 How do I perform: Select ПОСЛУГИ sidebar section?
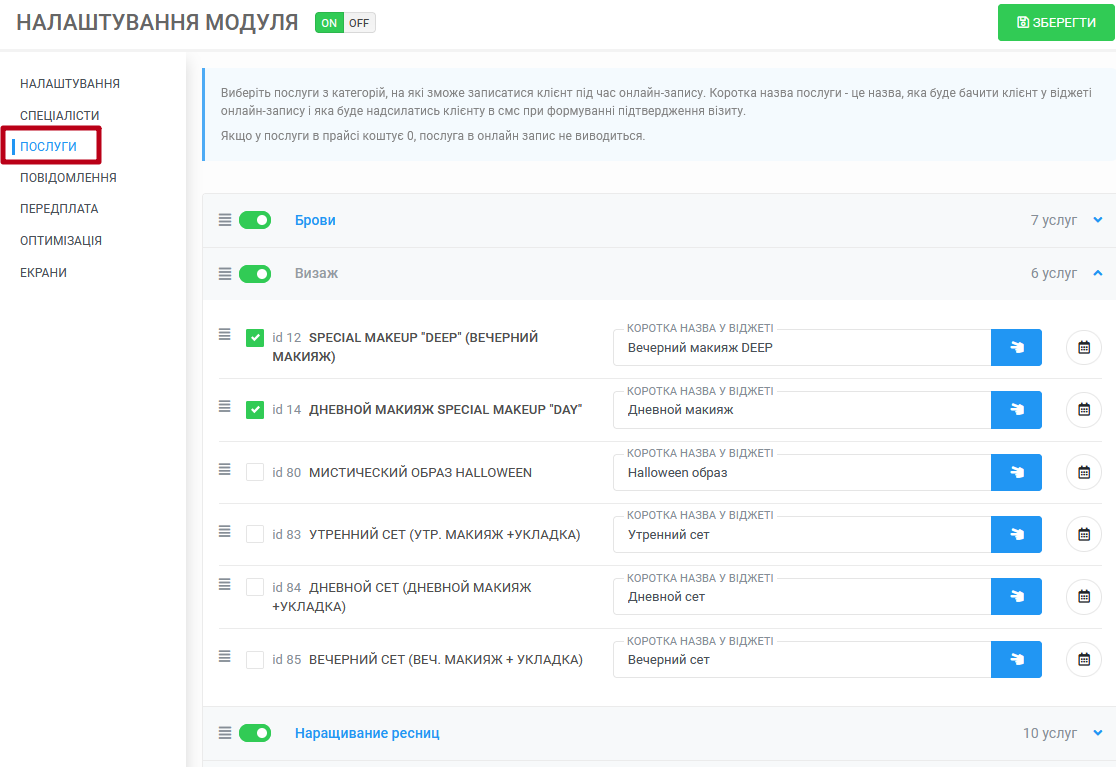[x=48, y=147]
